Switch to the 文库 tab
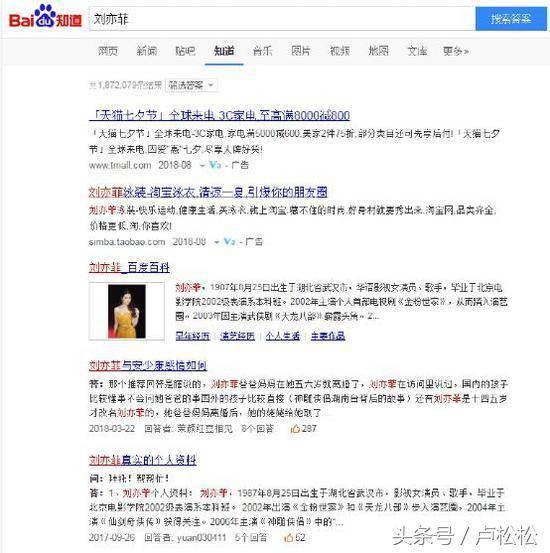Image resolution: width=550 pixels, height=553 pixels. 417,51
